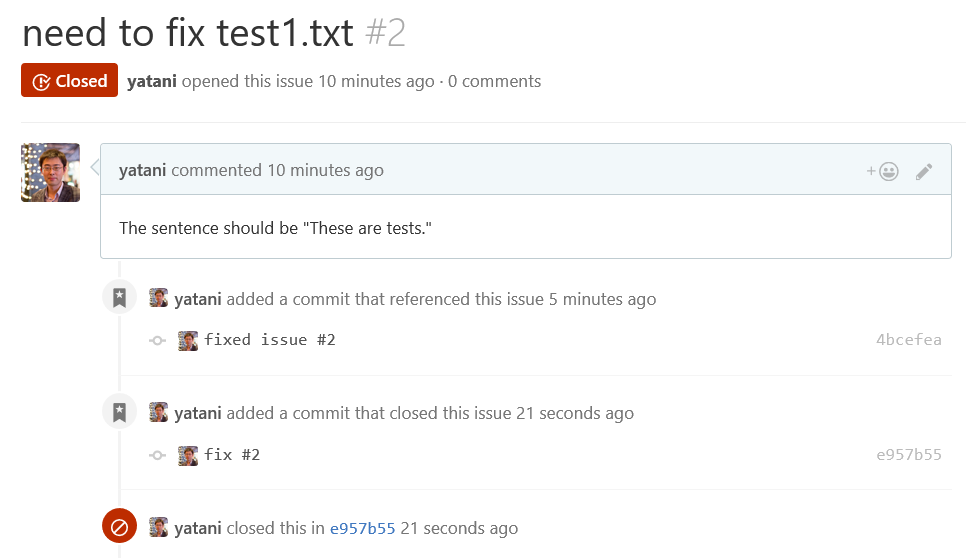Image resolution: width=966 pixels, height=558 pixels.
Task: Click the red Closed status badge
Action: pyautogui.click(x=69, y=80)
